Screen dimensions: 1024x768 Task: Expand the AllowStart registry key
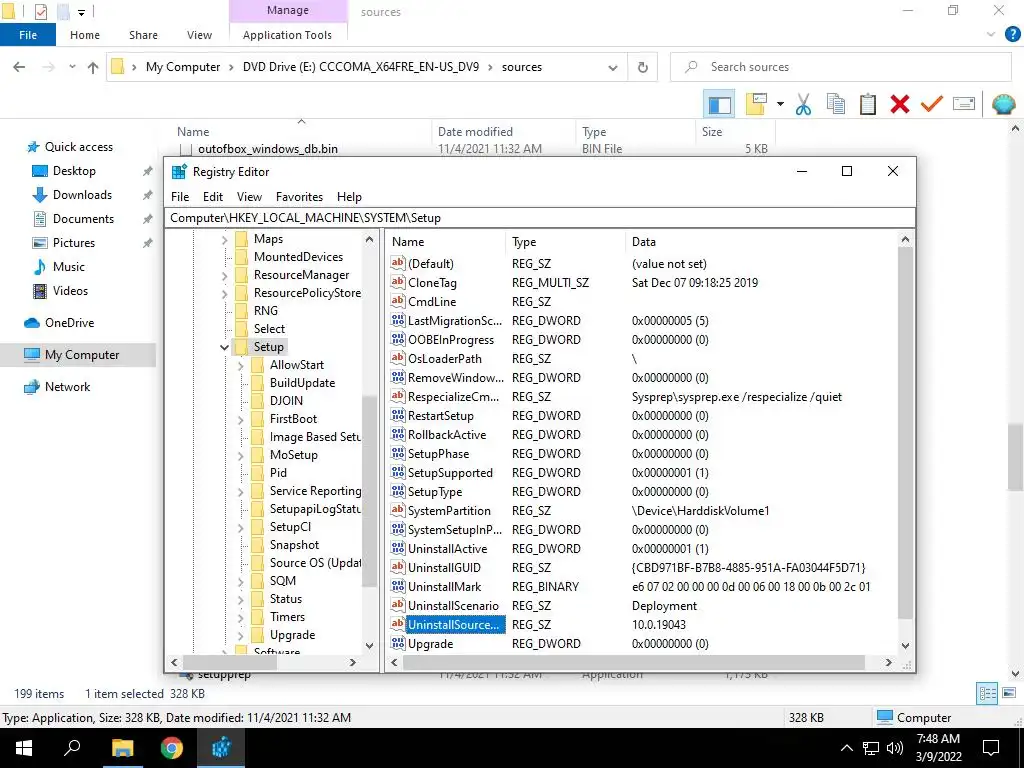click(x=240, y=366)
